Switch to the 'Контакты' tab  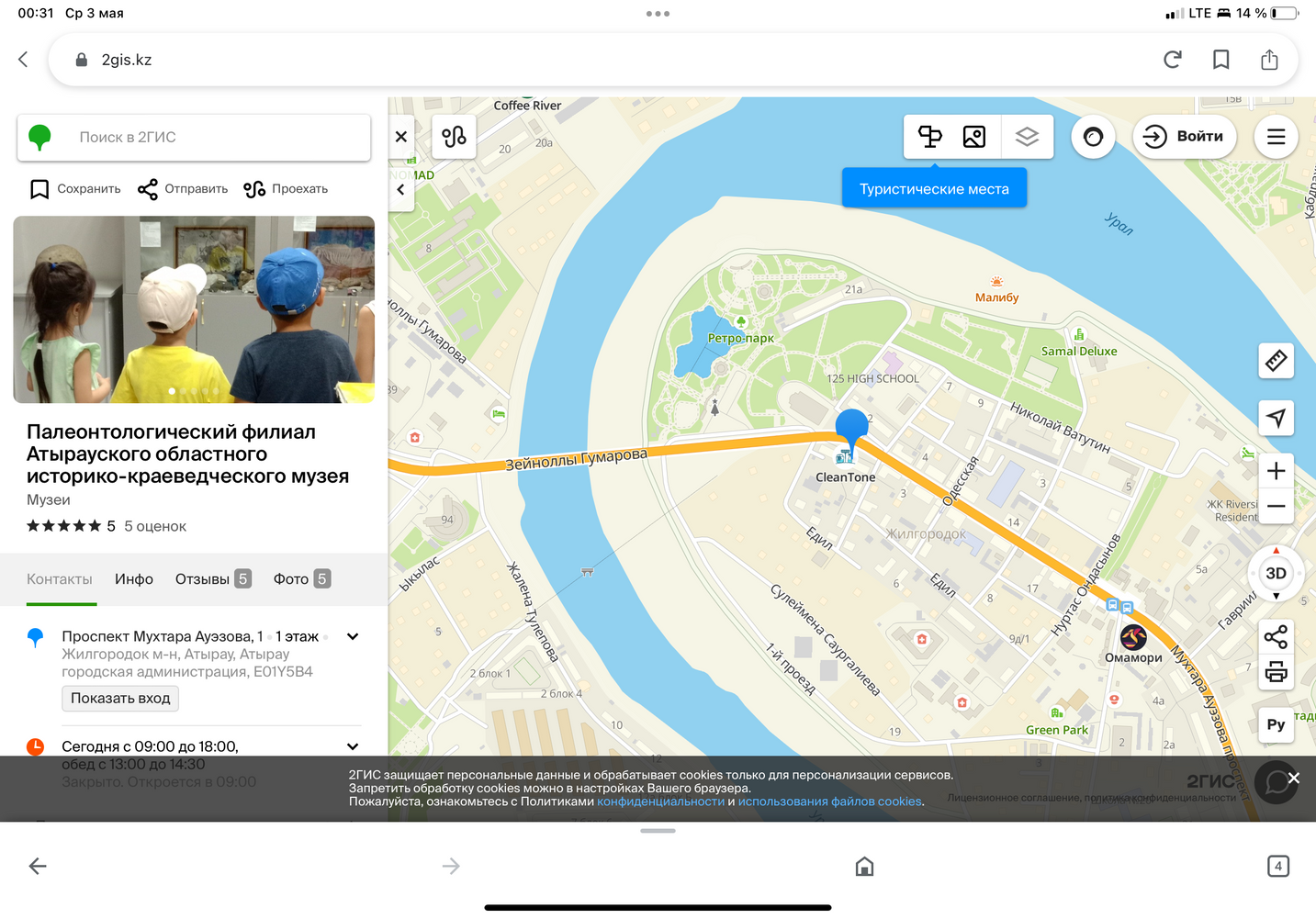pos(60,579)
